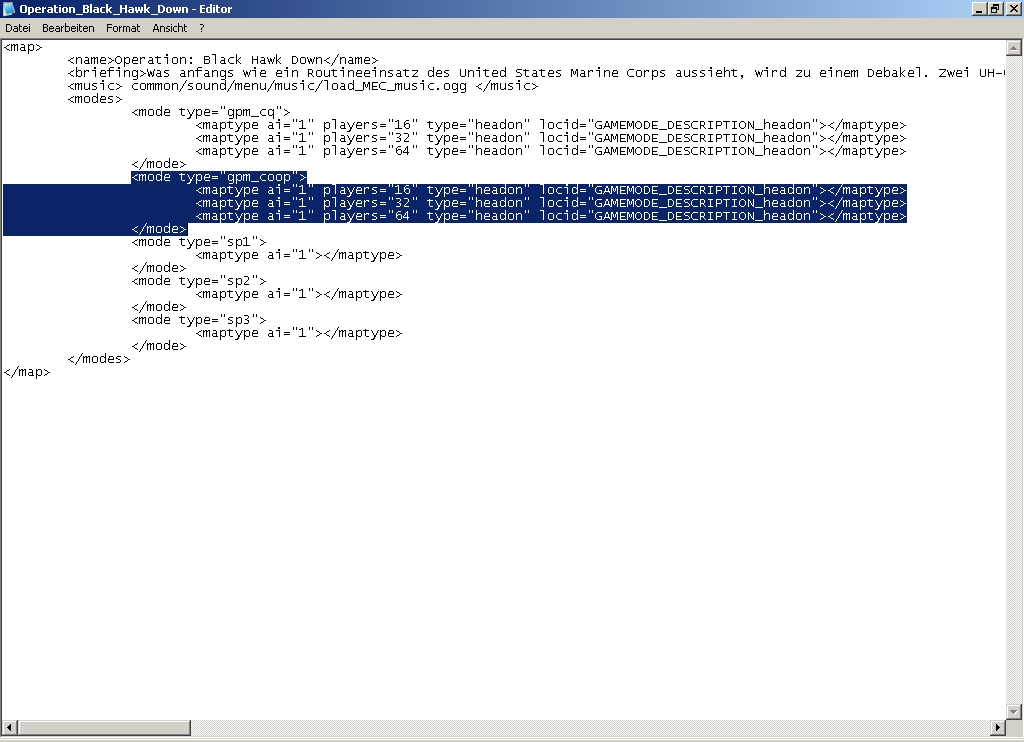Viewport: 1024px width, 742px height.
Task: Click the Notepad icon in the title bar
Action: (x=9, y=9)
